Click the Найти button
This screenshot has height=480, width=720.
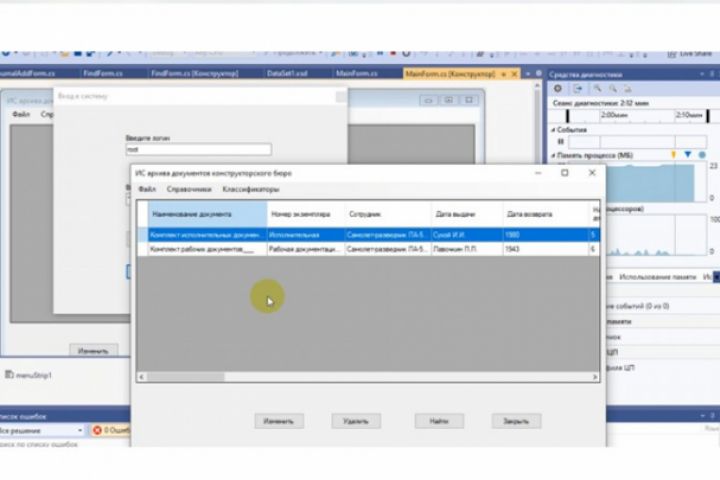(439, 421)
